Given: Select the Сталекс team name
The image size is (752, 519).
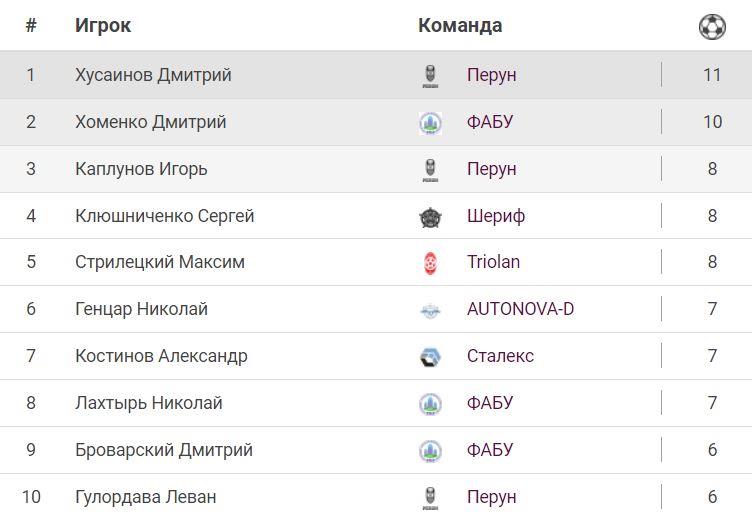Looking at the screenshot, I should coord(500,356).
